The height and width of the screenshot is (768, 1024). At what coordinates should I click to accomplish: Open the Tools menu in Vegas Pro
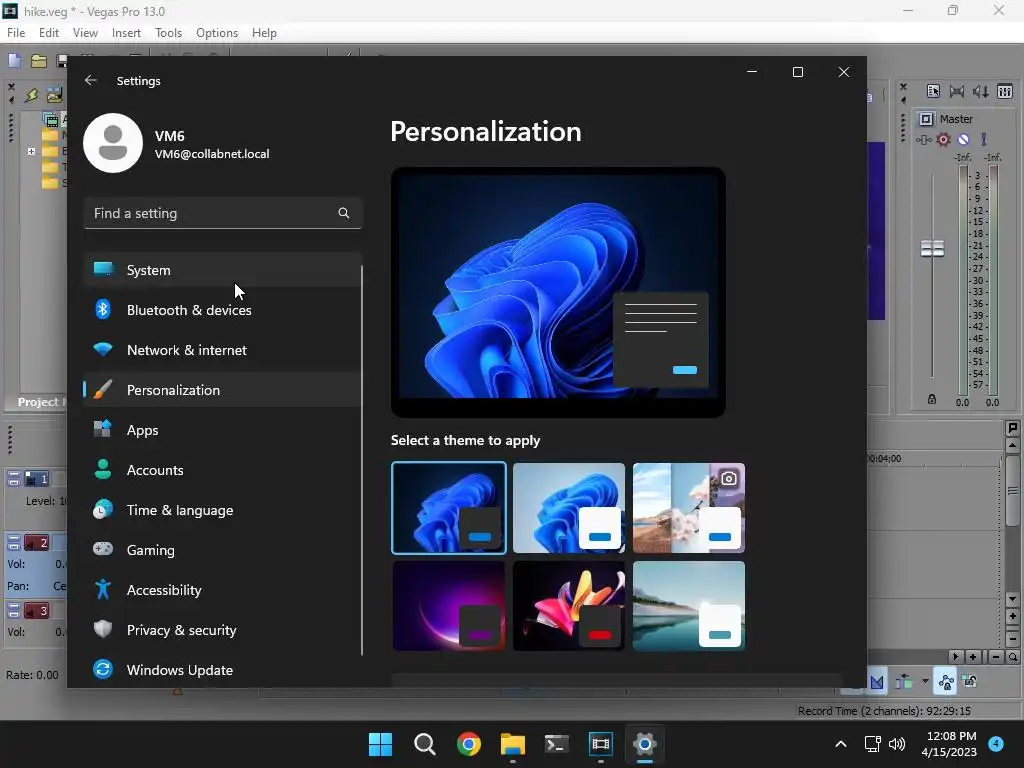coord(168,33)
